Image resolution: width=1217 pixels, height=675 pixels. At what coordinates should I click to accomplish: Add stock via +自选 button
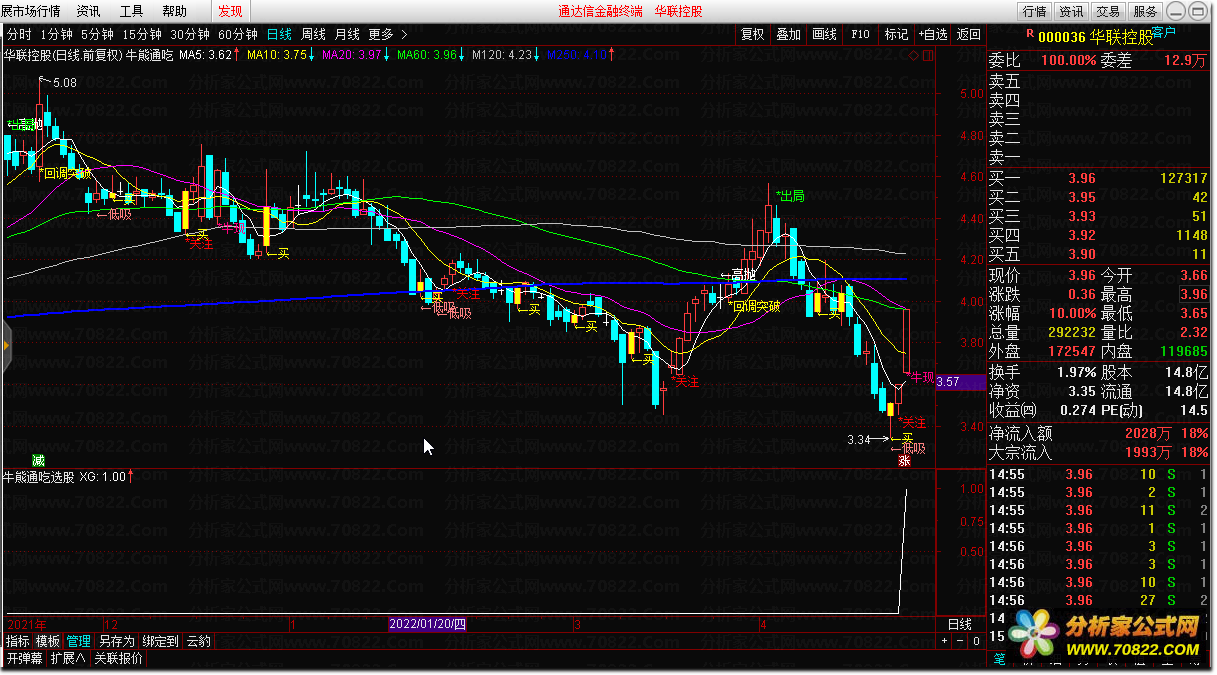tap(933, 34)
